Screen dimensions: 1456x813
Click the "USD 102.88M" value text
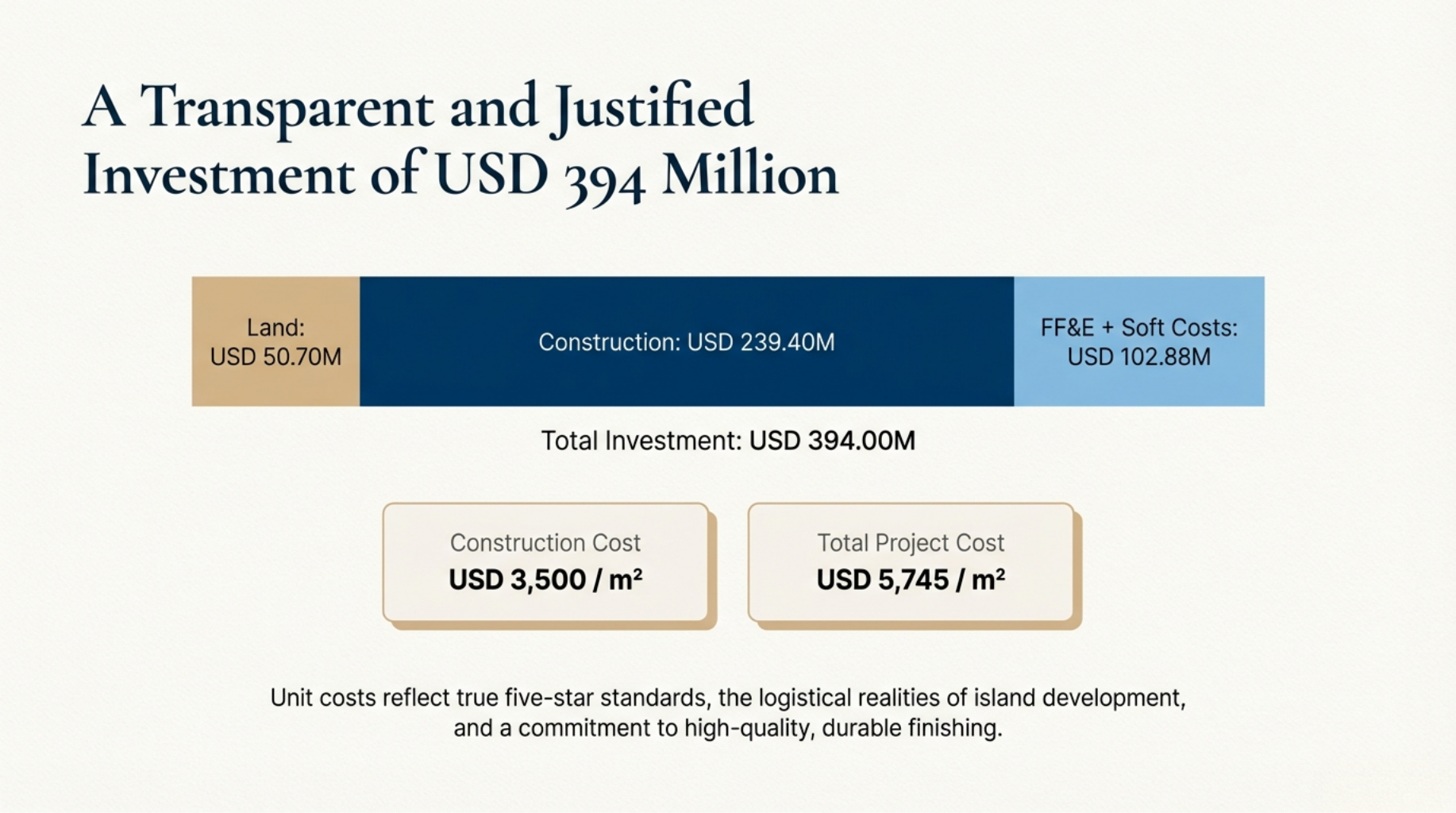(x=1138, y=357)
